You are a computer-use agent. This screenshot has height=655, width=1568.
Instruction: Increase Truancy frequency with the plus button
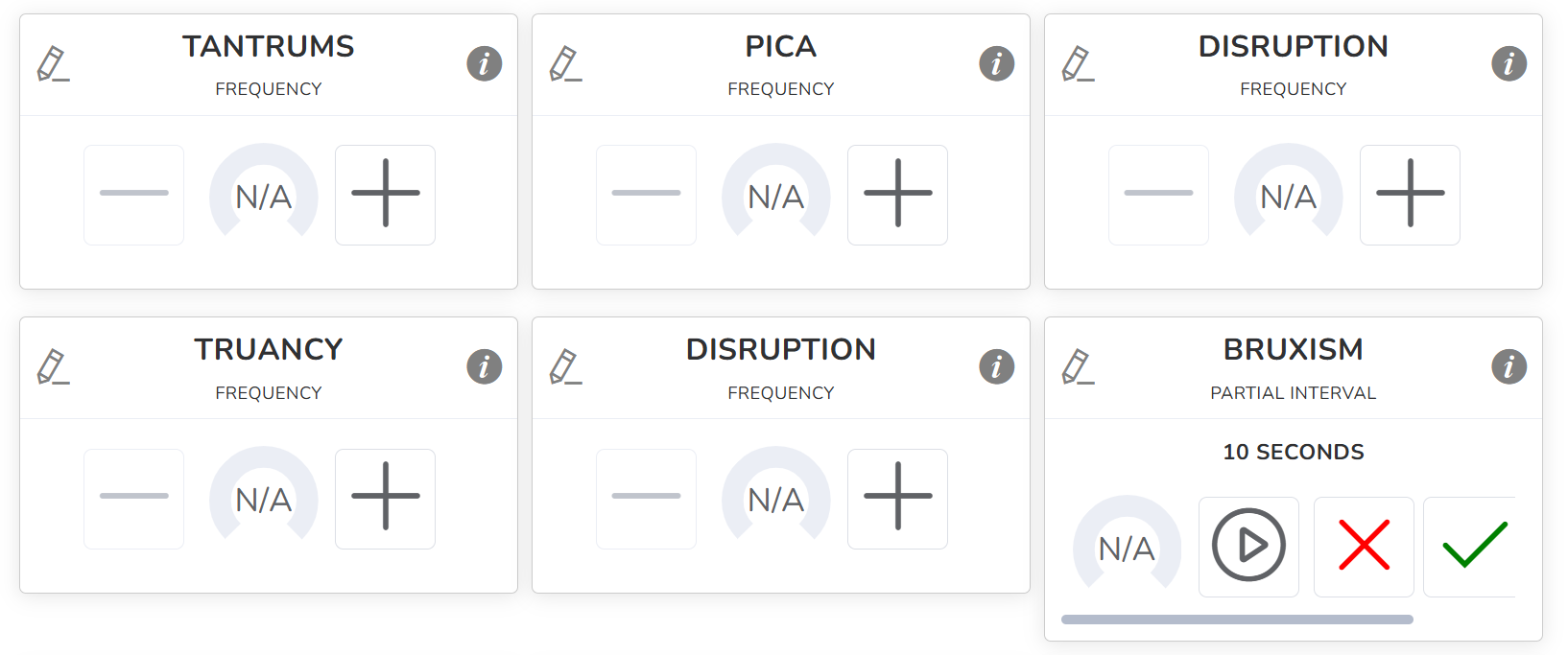point(385,499)
